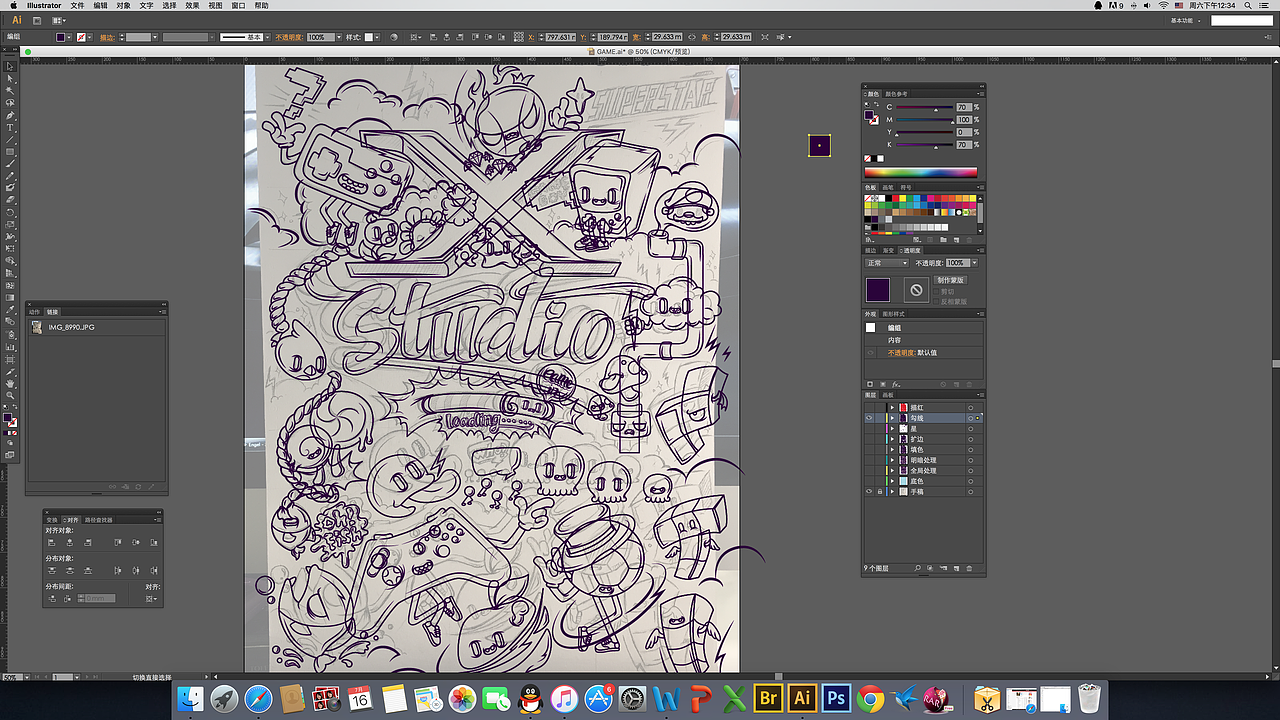
Task: Create a new layer in Layers panel
Action: click(956, 568)
